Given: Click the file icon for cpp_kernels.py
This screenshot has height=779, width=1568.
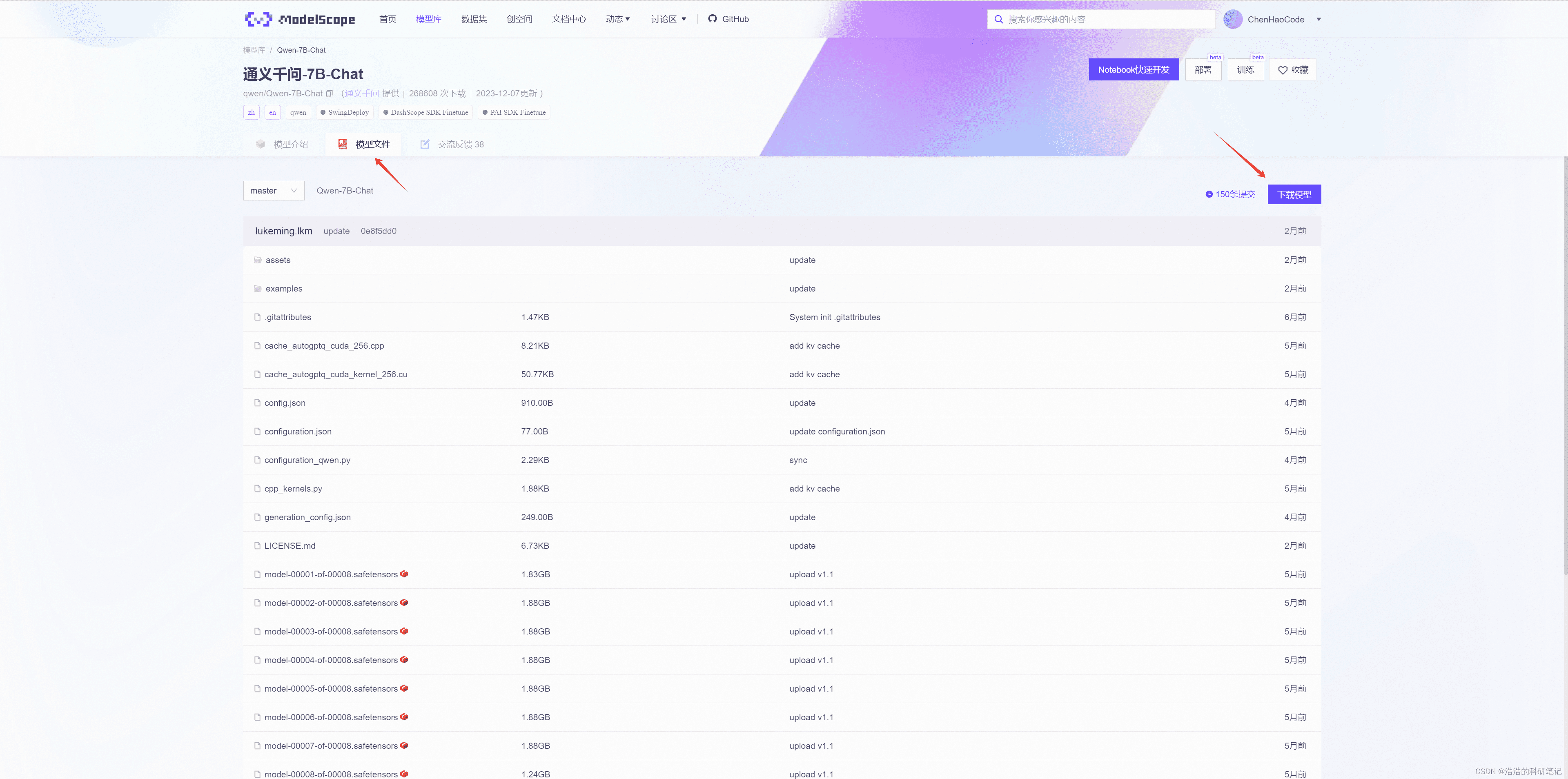Looking at the screenshot, I should click(258, 489).
